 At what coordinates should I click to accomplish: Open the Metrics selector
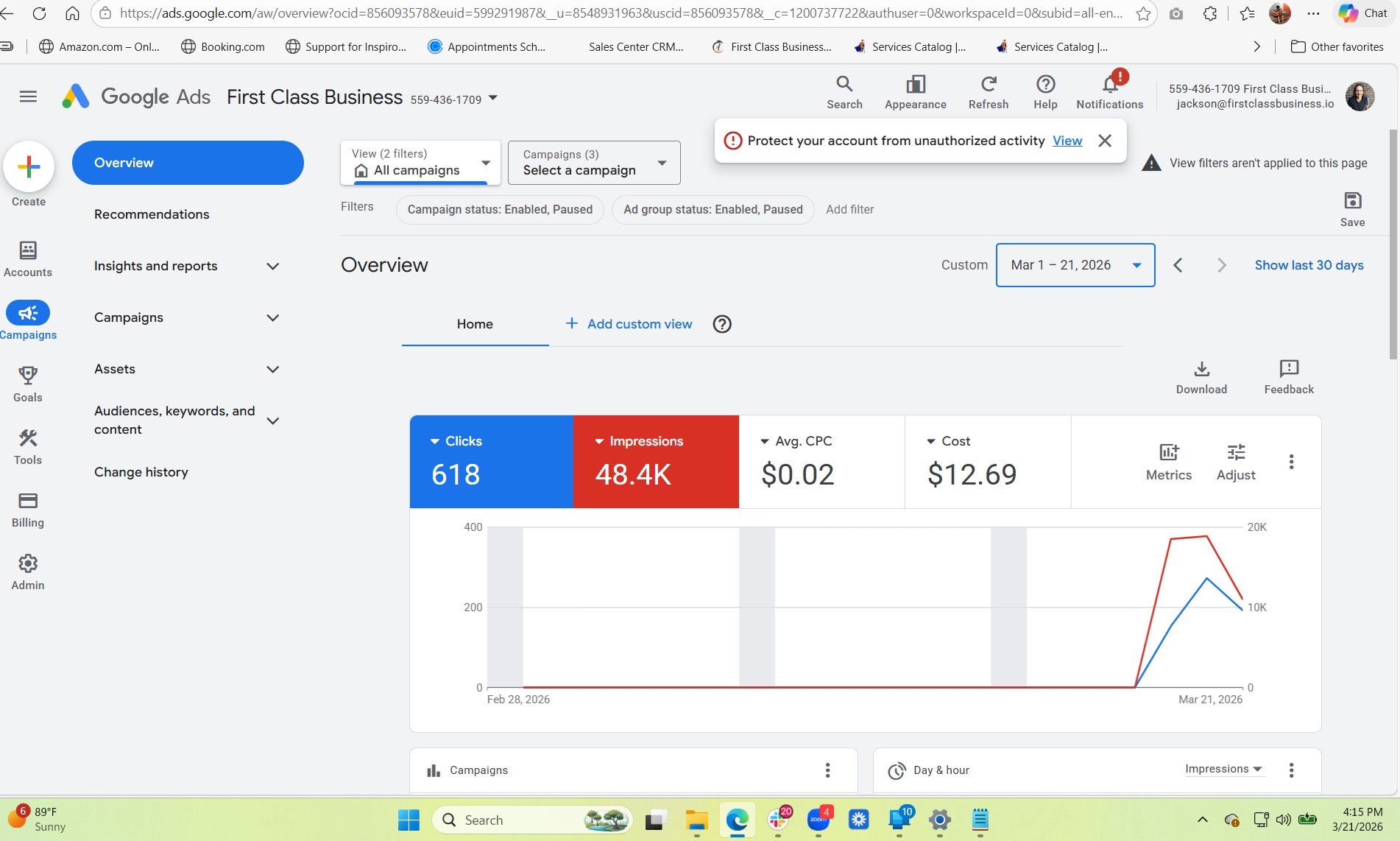(x=1168, y=460)
